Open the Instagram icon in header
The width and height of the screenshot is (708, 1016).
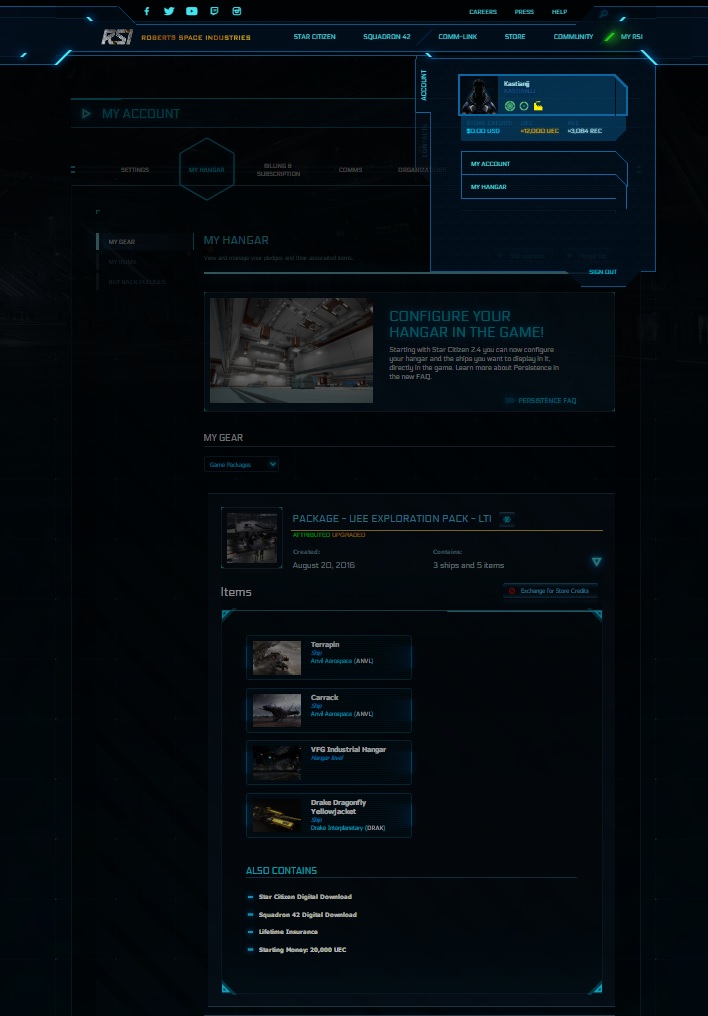pos(236,11)
